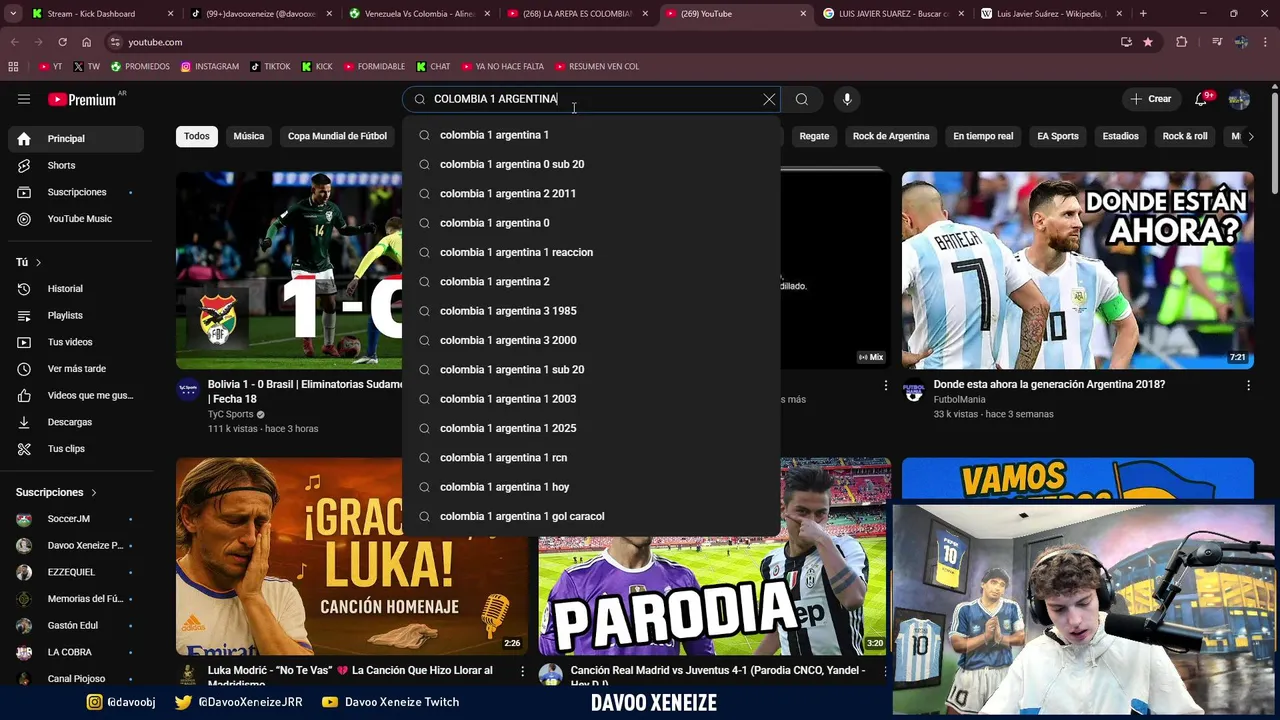Select the Estadios filter chip
The image size is (1280, 720).
click(1120, 136)
